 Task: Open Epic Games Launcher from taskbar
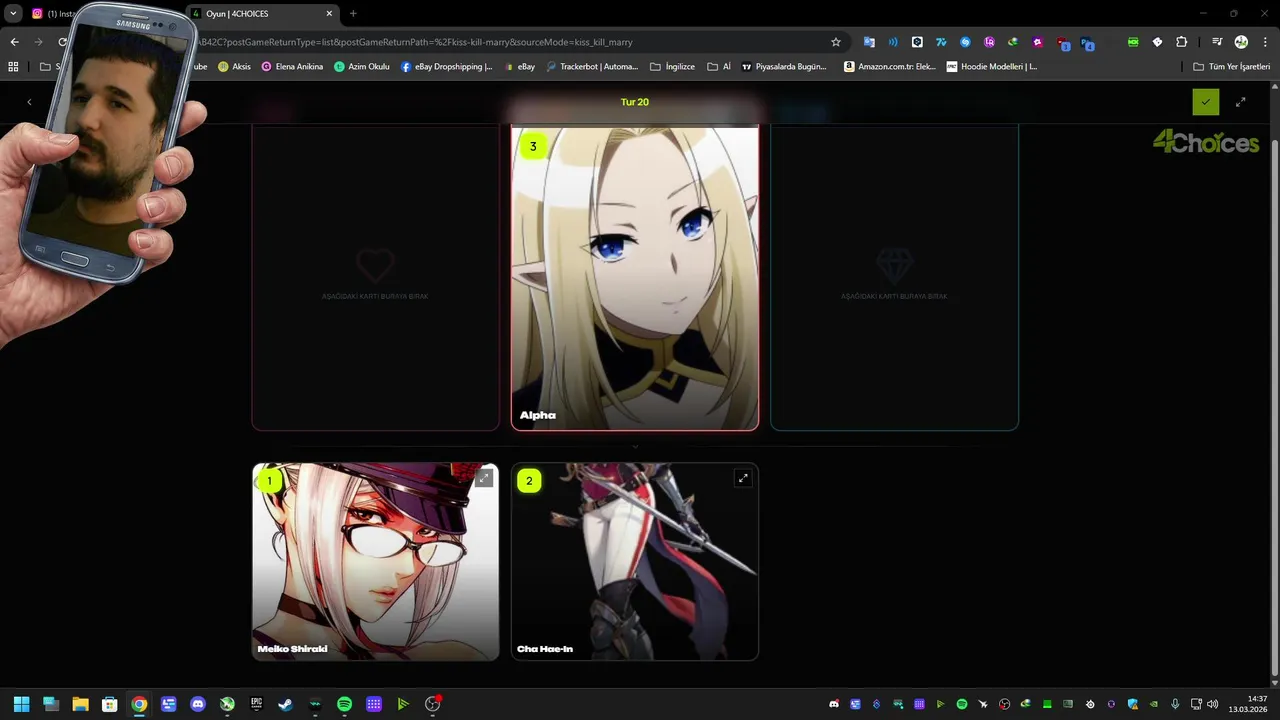(256, 704)
